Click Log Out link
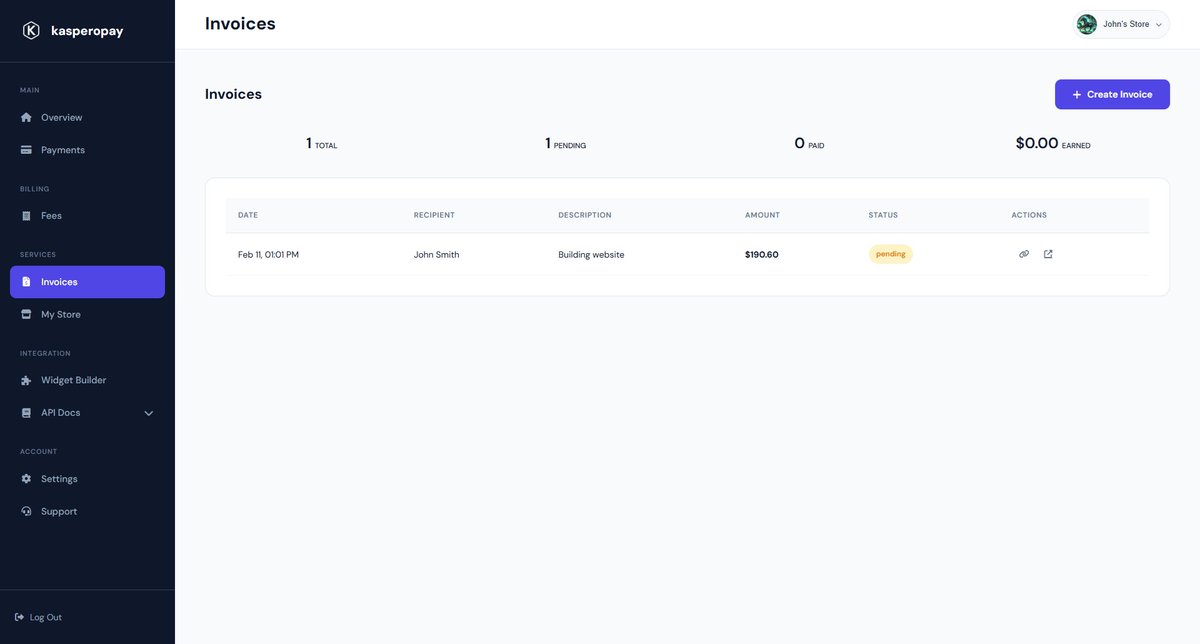 (38, 617)
